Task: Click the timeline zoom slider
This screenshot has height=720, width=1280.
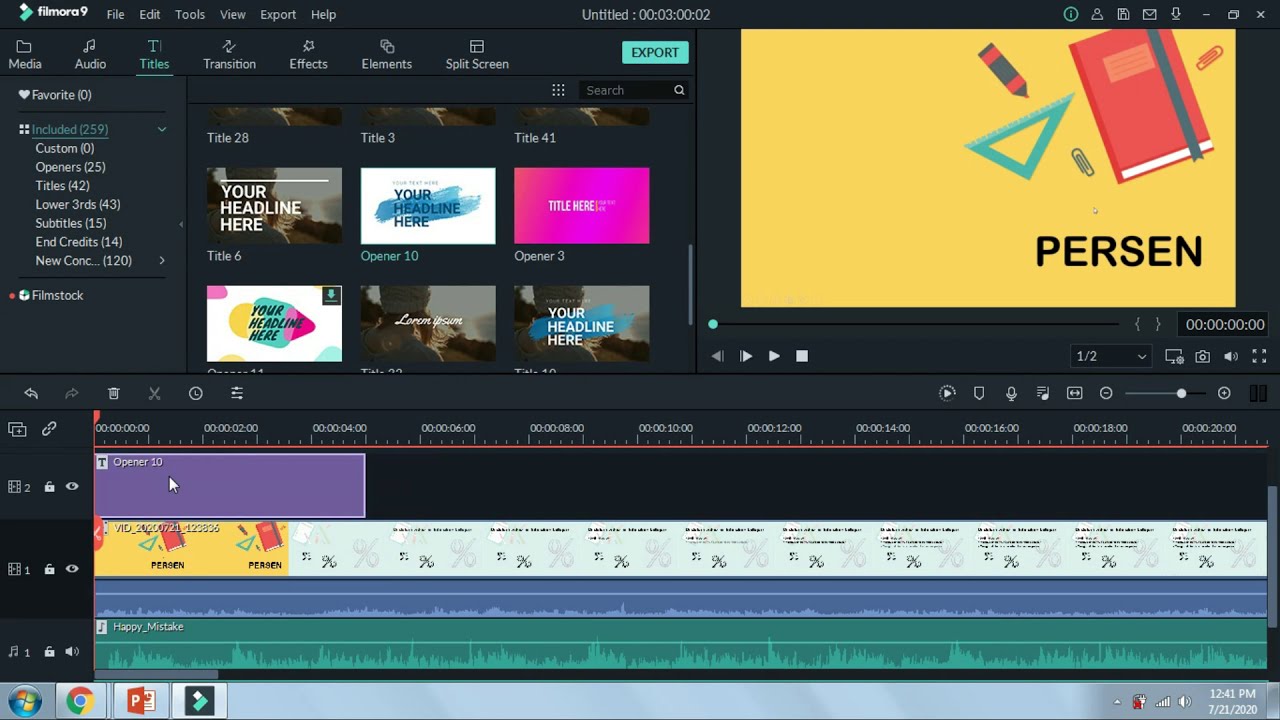Action: (1181, 394)
